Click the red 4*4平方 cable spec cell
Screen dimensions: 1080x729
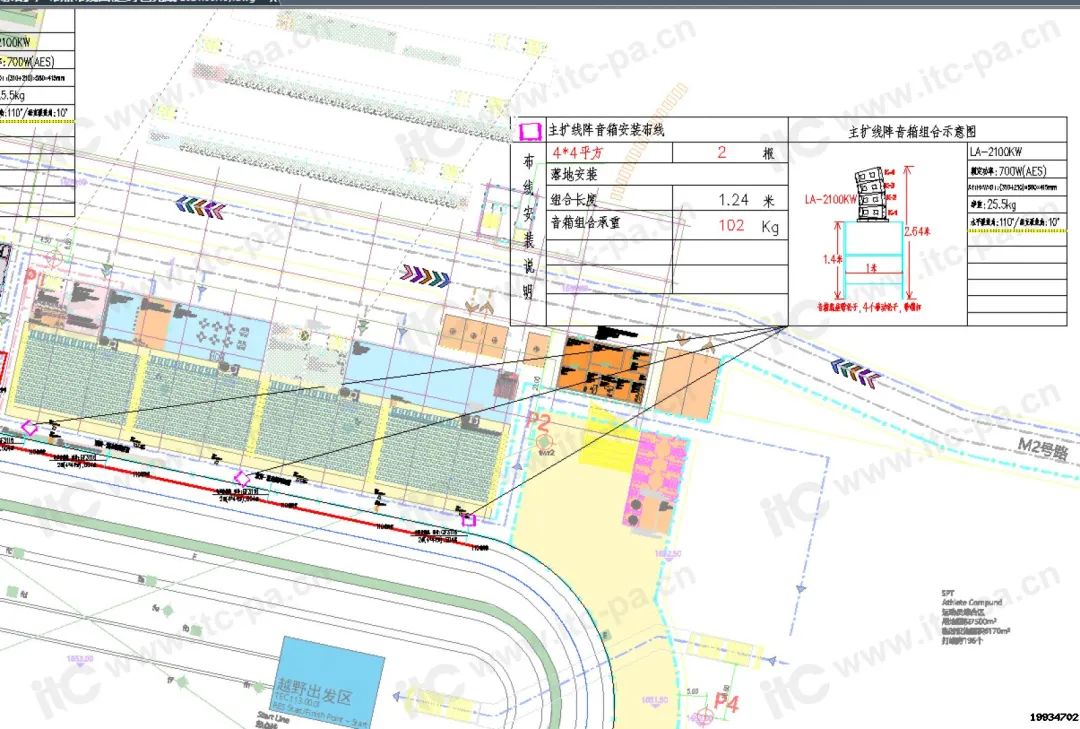click(579, 153)
